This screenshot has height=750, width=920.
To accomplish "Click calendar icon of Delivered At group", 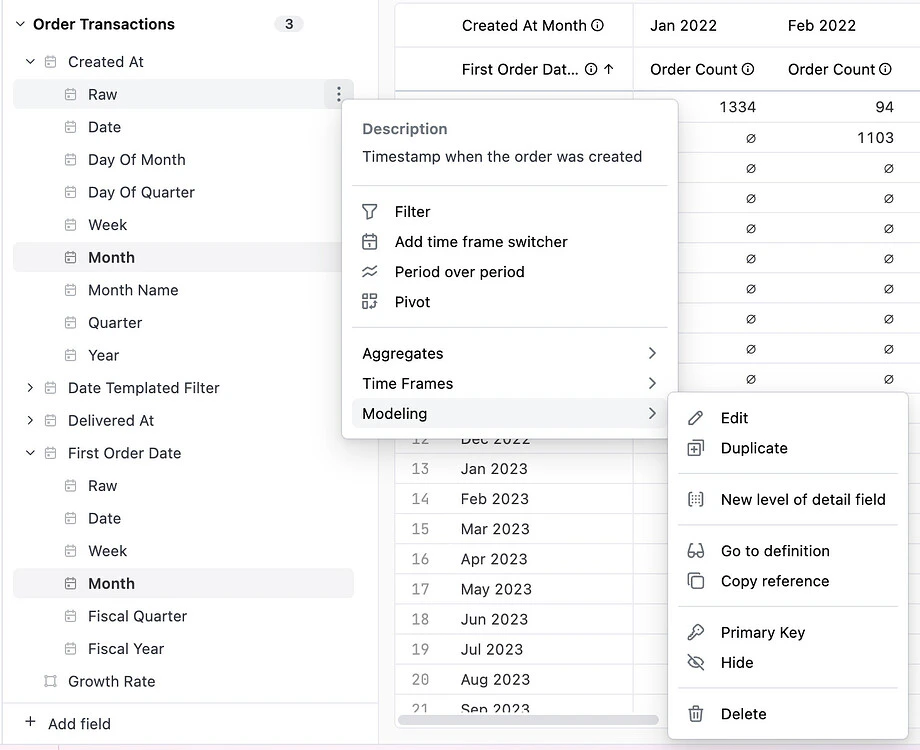I will coord(50,420).
